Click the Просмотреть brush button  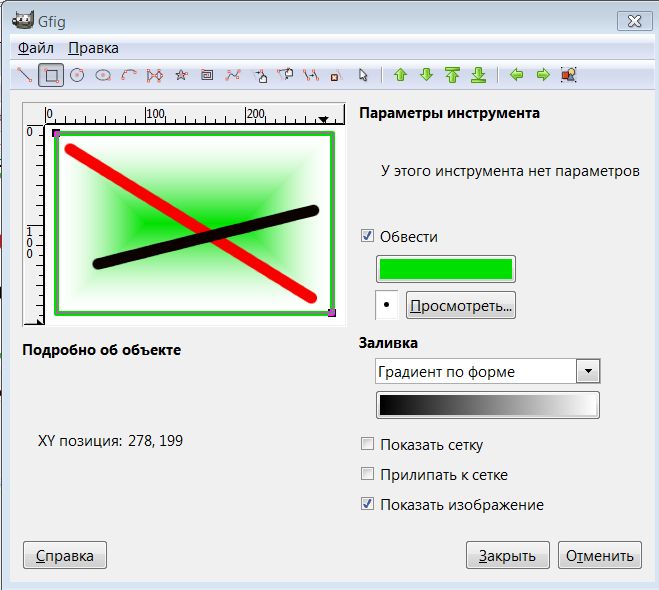(x=461, y=305)
